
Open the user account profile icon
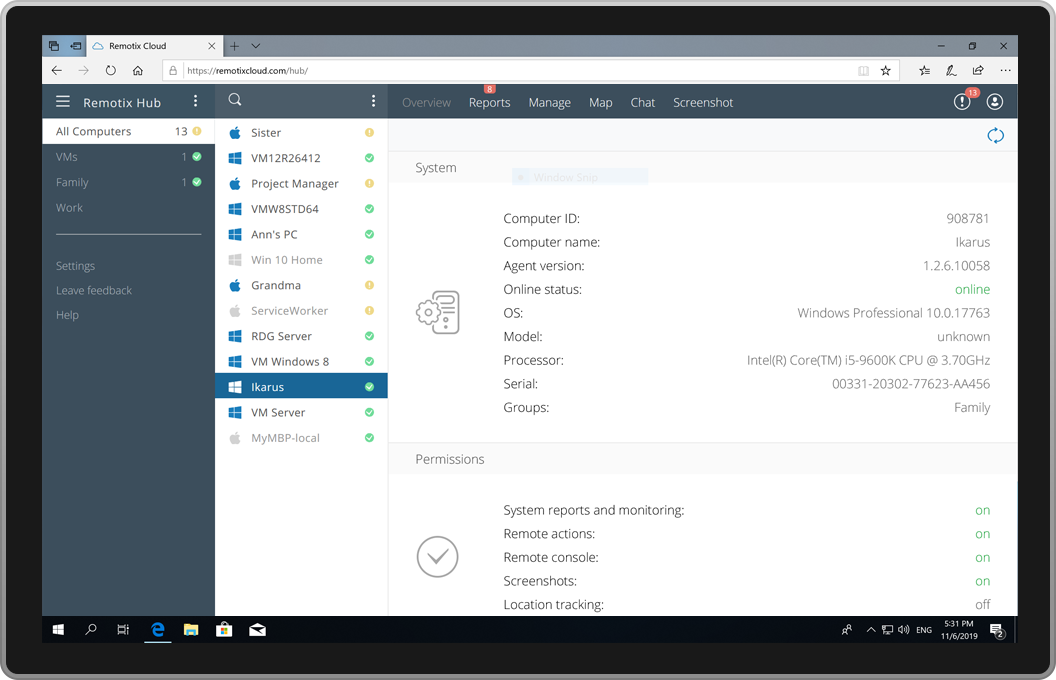click(995, 101)
